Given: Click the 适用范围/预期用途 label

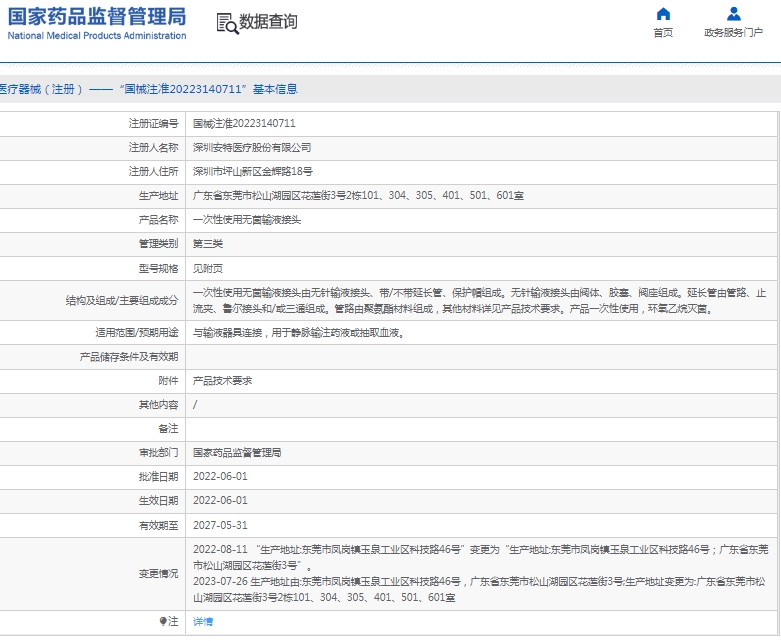Looking at the screenshot, I should click(136, 332).
